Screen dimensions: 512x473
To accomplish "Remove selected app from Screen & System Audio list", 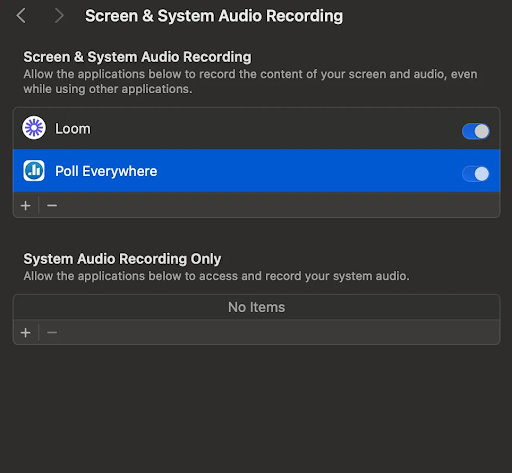I will pos(52,205).
